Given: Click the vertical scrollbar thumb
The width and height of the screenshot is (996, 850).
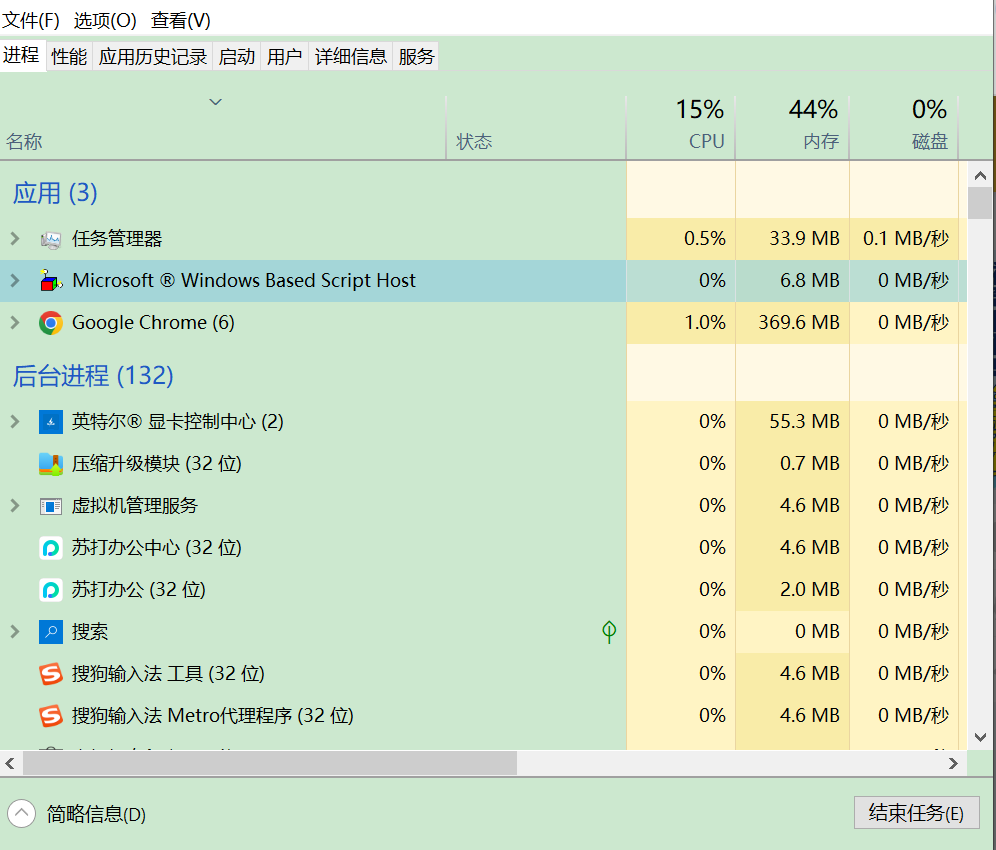Looking at the screenshot, I should click(980, 203).
